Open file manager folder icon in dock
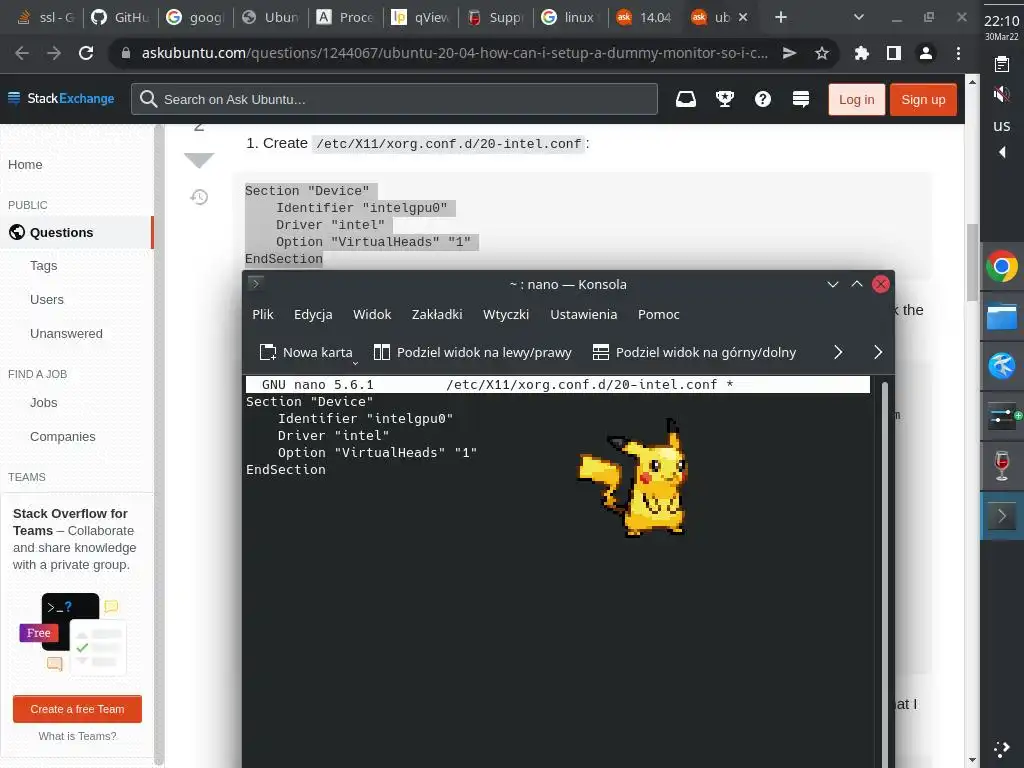The image size is (1024, 768). pyautogui.click(x=1002, y=316)
